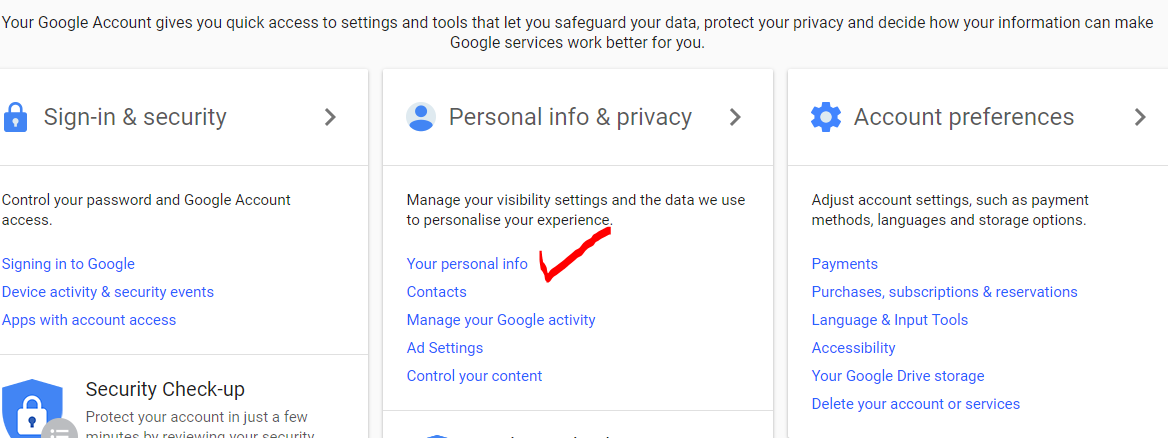Open Your personal info link

coord(467,264)
